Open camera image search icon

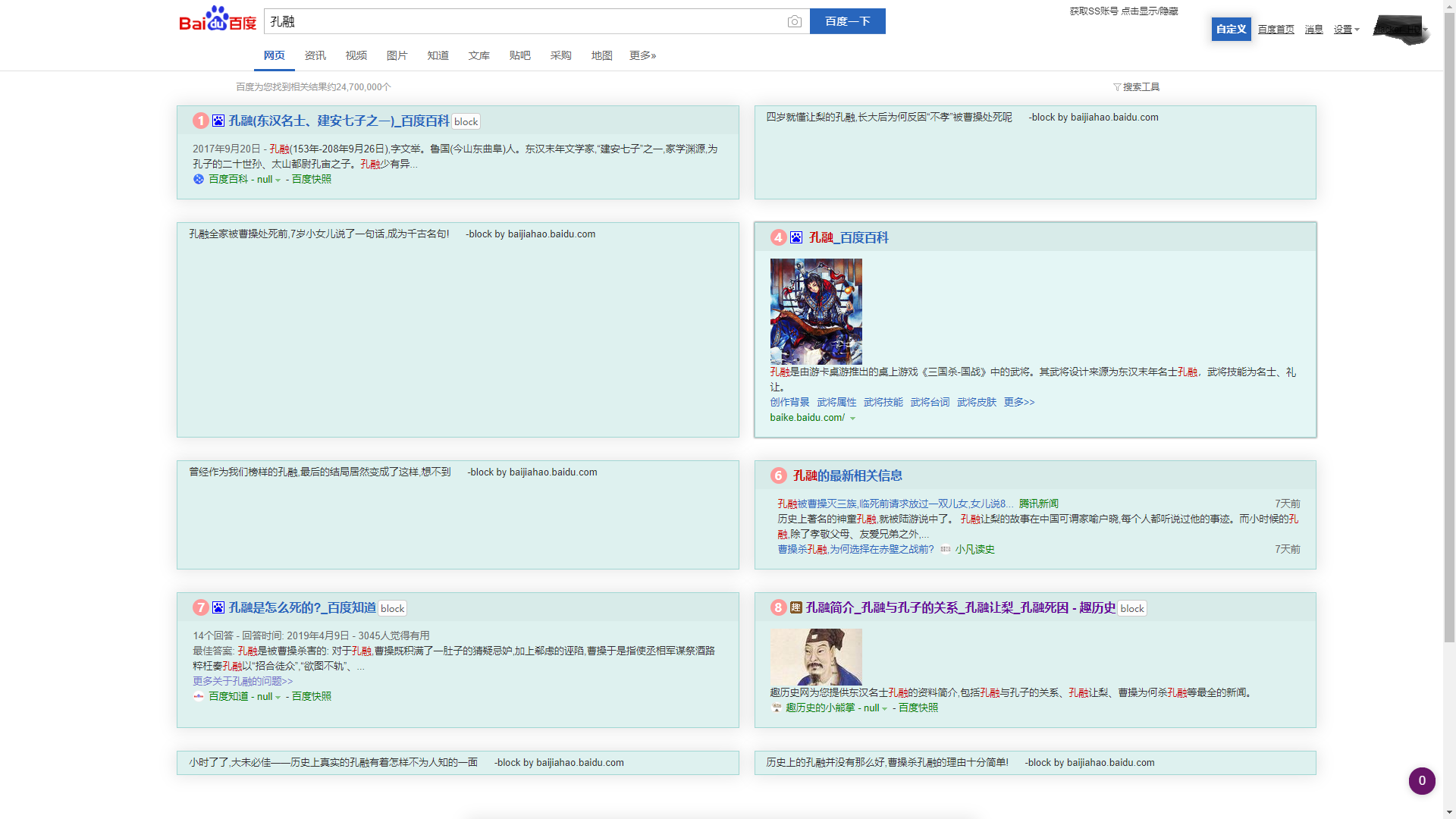tap(794, 22)
